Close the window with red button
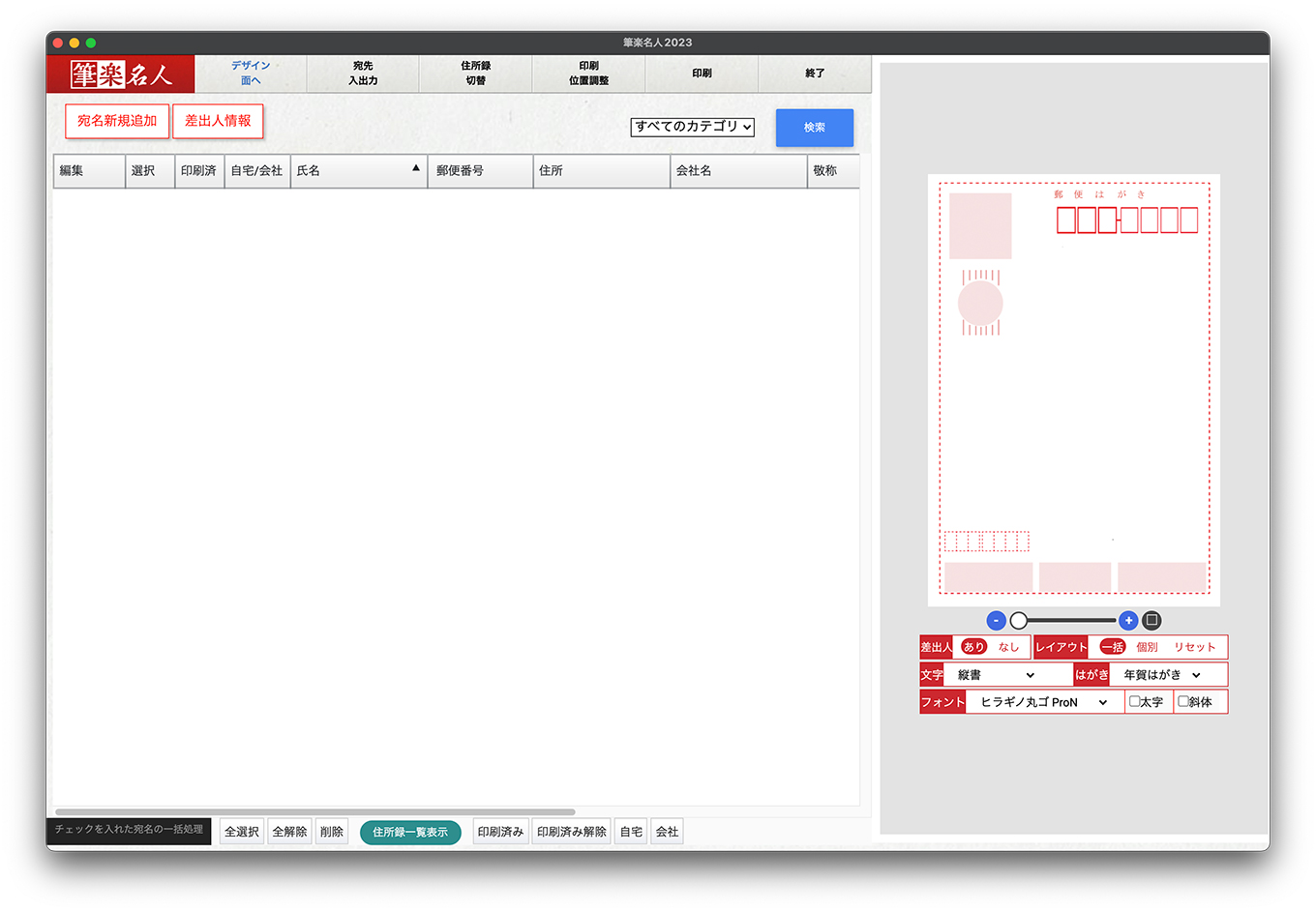The height and width of the screenshot is (912, 1316). tap(58, 43)
